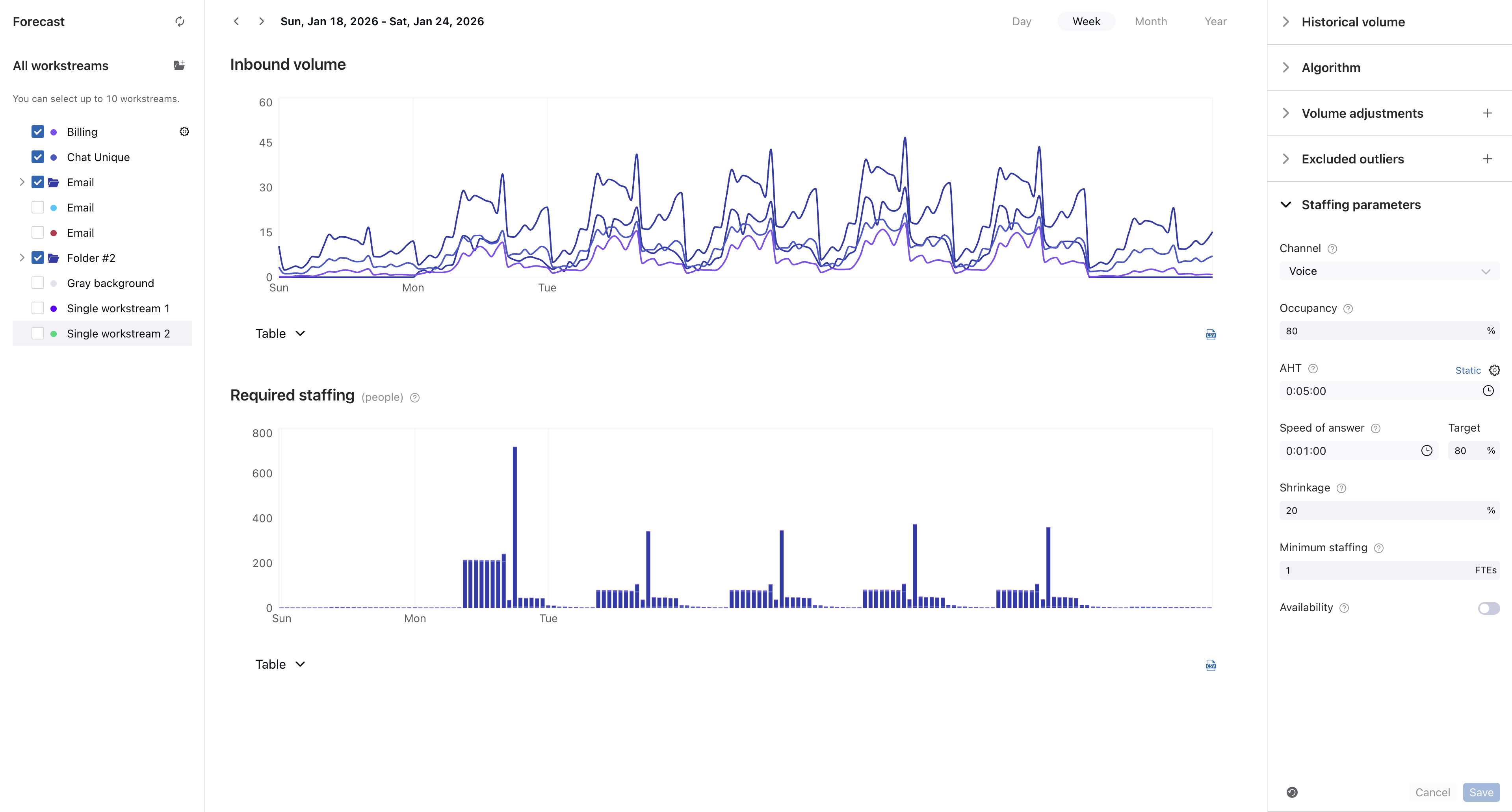Click the Shrinkage percentage input field
Screen dimensions: 1512x812
click(x=1379, y=510)
